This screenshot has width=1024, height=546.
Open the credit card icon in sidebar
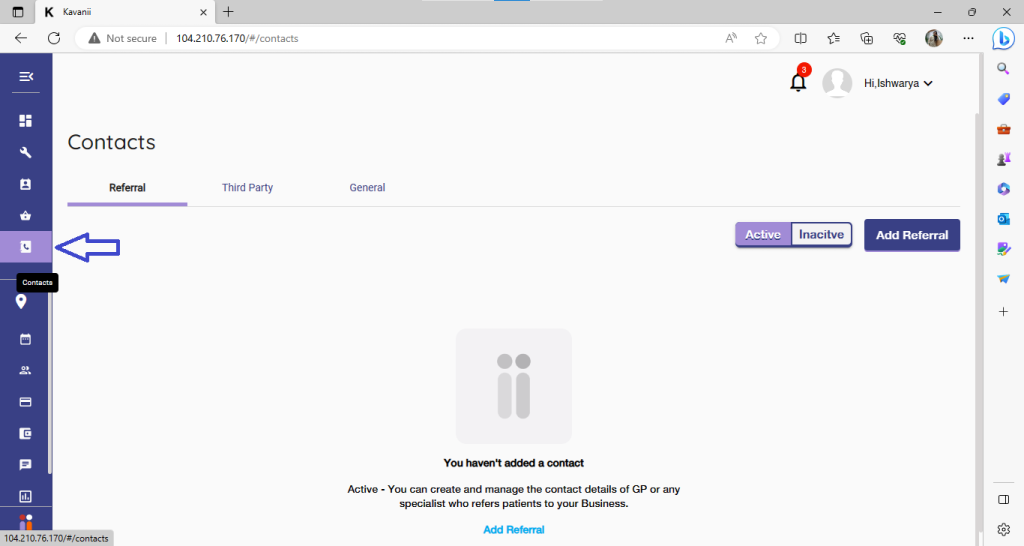[x=26, y=402]
